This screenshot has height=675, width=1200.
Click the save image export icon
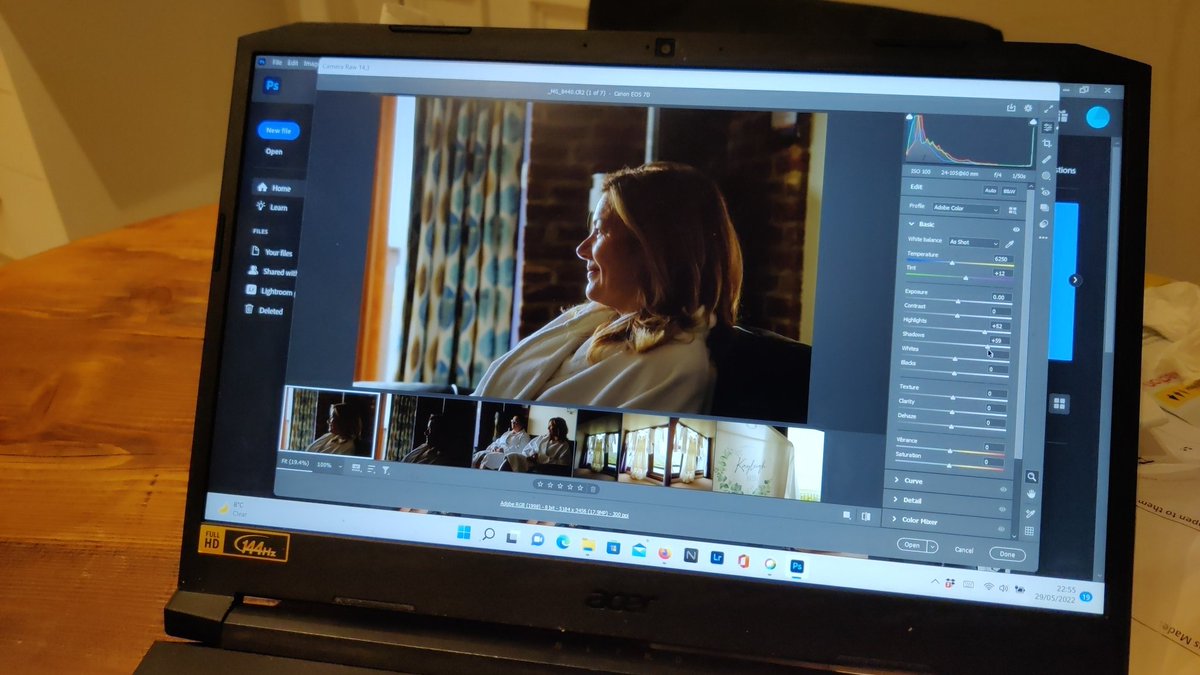coord(1011,108)
